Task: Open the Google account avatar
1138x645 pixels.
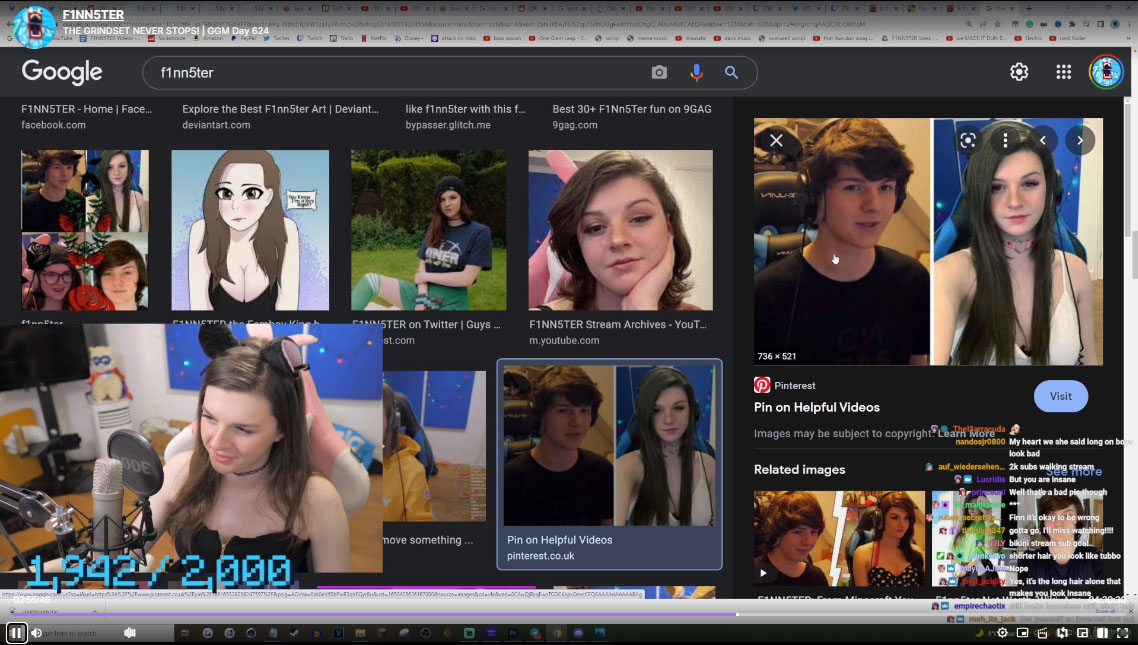Action: click(x=1105, y=72)
